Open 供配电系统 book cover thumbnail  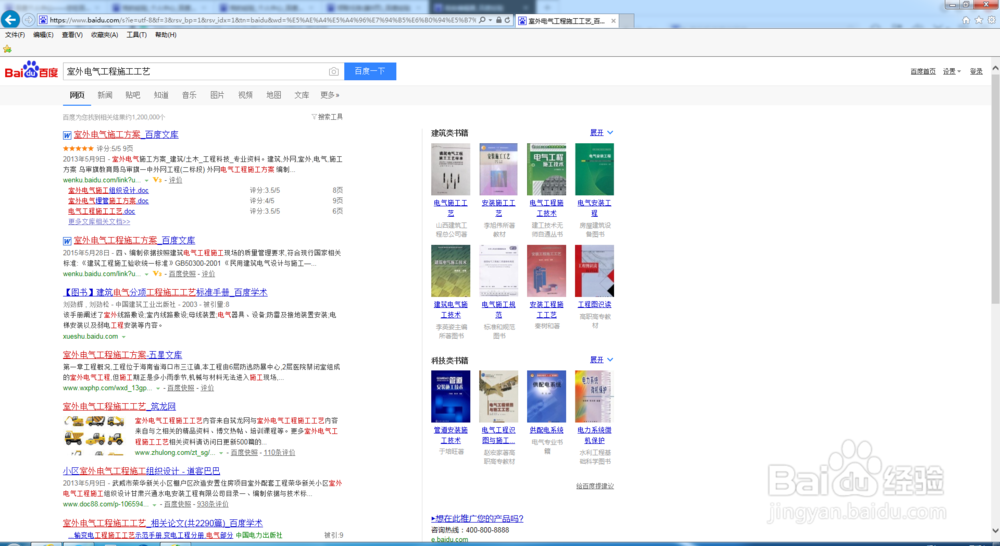[547, 396]
